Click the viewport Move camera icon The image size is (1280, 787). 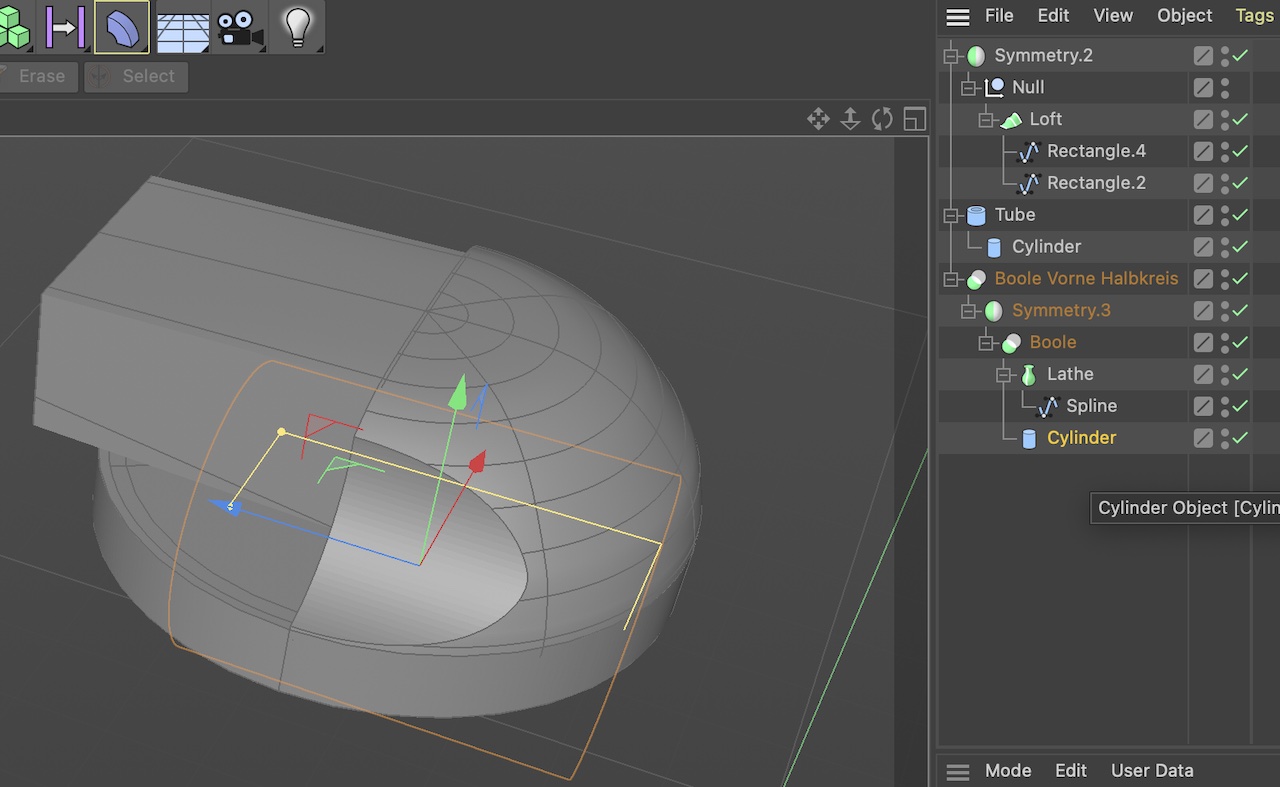coord(818,120)
